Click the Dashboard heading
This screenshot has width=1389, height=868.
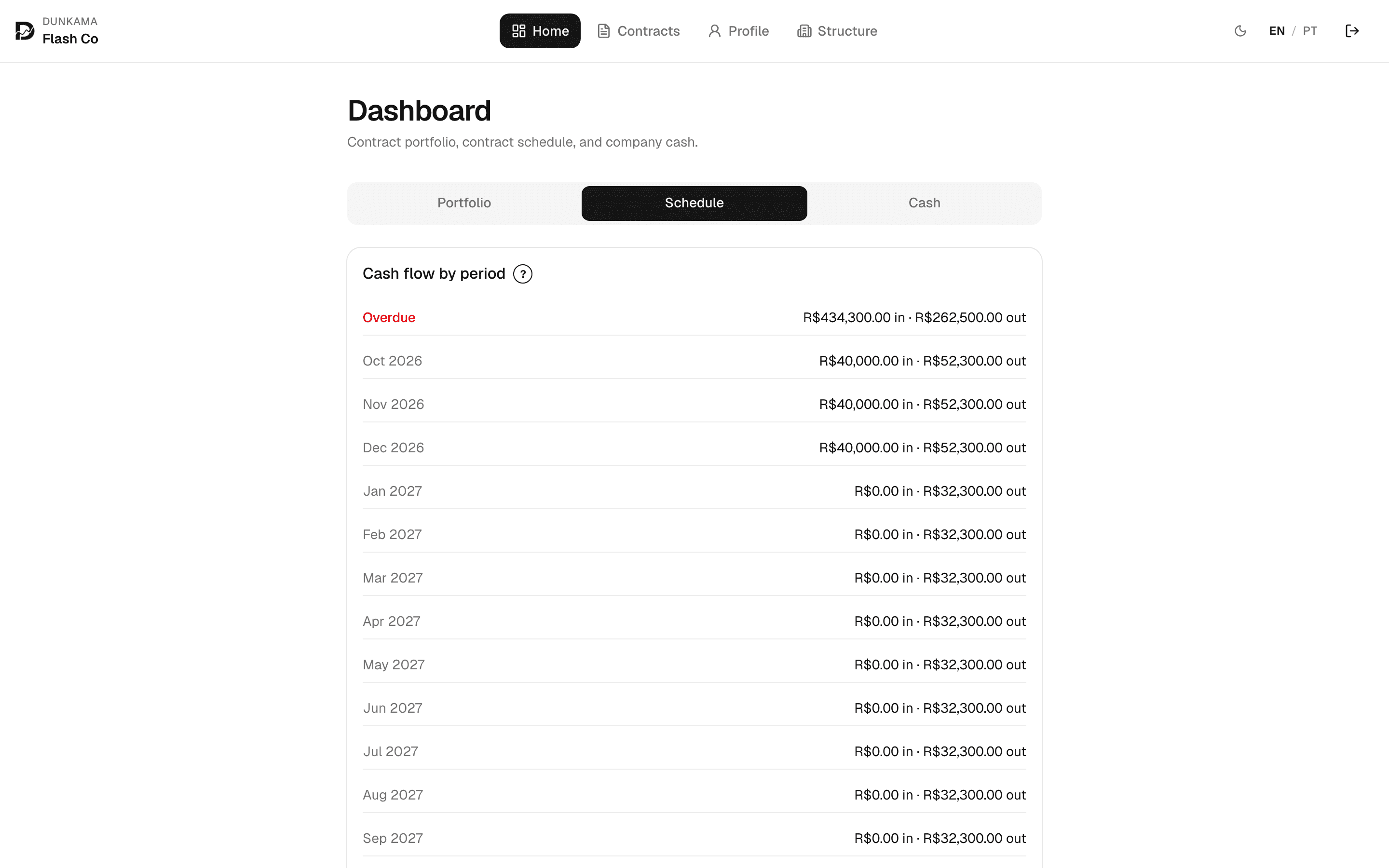tap(419, 111)
